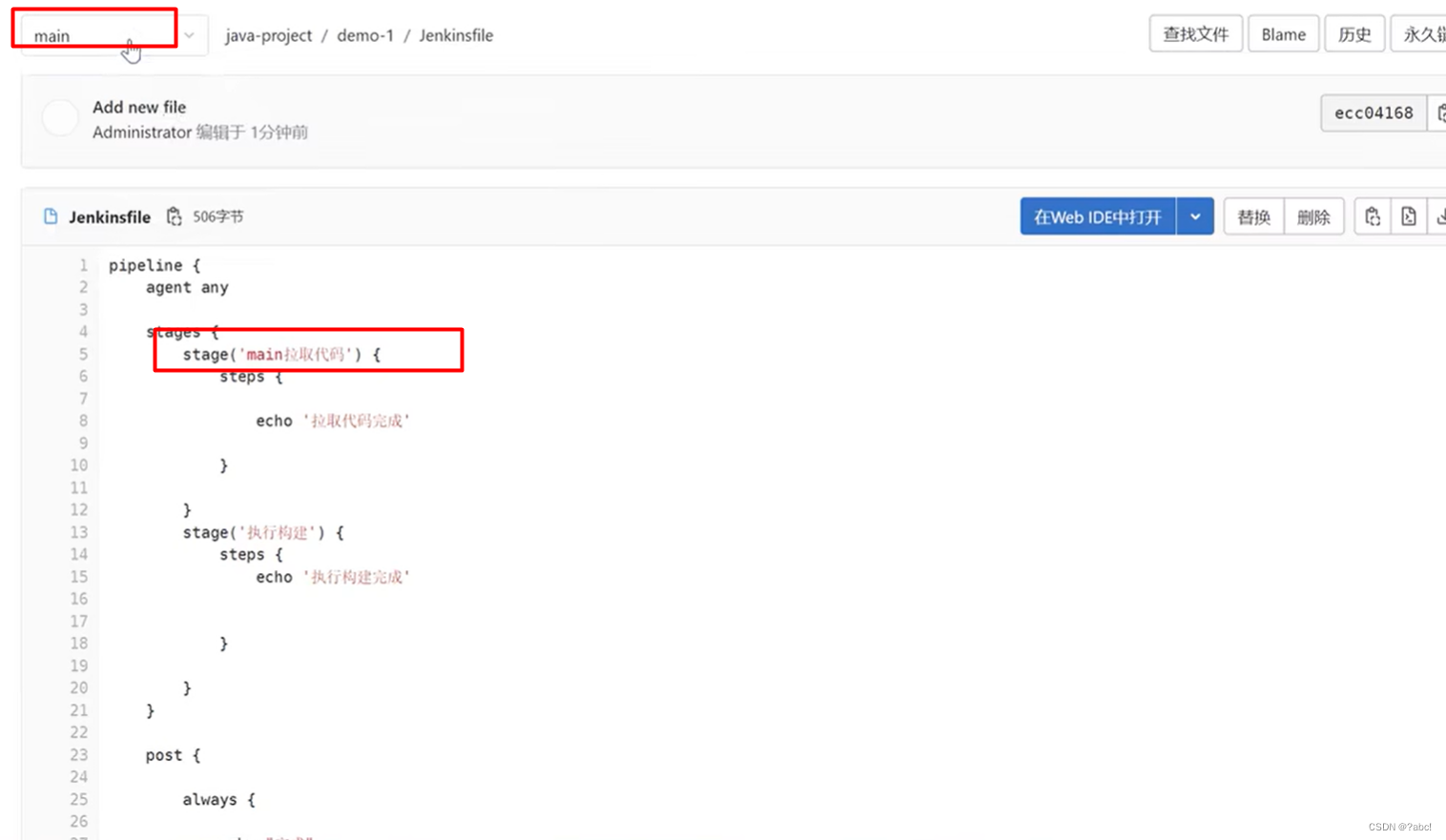Screen dimensions: 1446x840
Task: Delete the file using 删除 button
Action: 1314,216
